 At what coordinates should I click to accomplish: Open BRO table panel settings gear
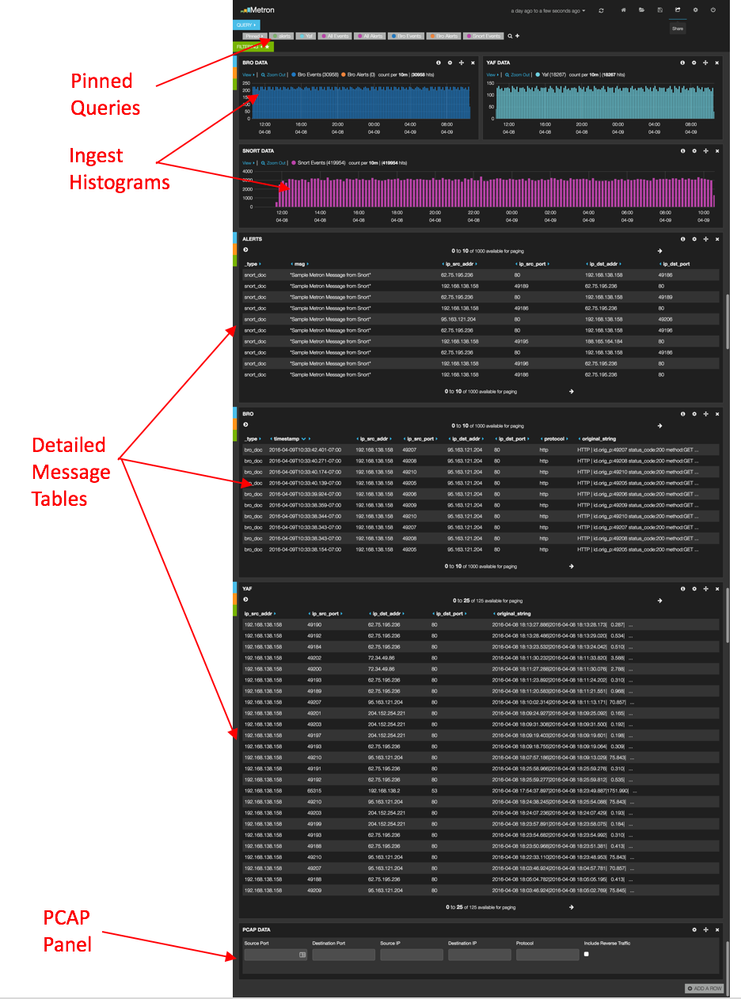pos(694,414)
